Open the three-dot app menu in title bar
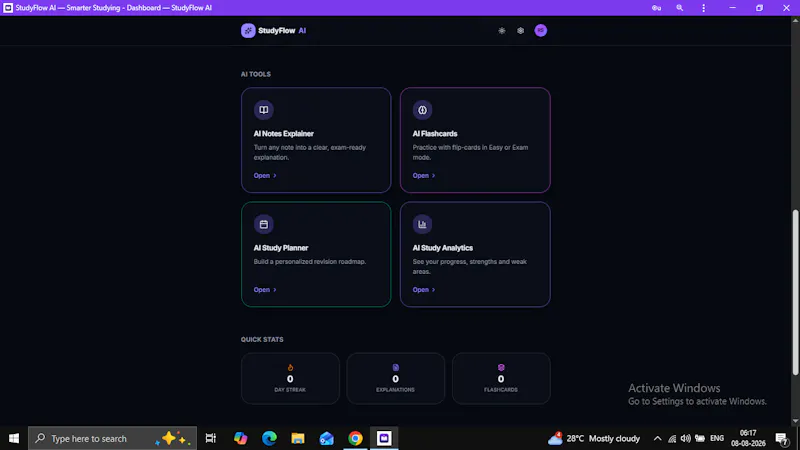The width and height of the screenshot is (800, 450). (x=704, y=8)
